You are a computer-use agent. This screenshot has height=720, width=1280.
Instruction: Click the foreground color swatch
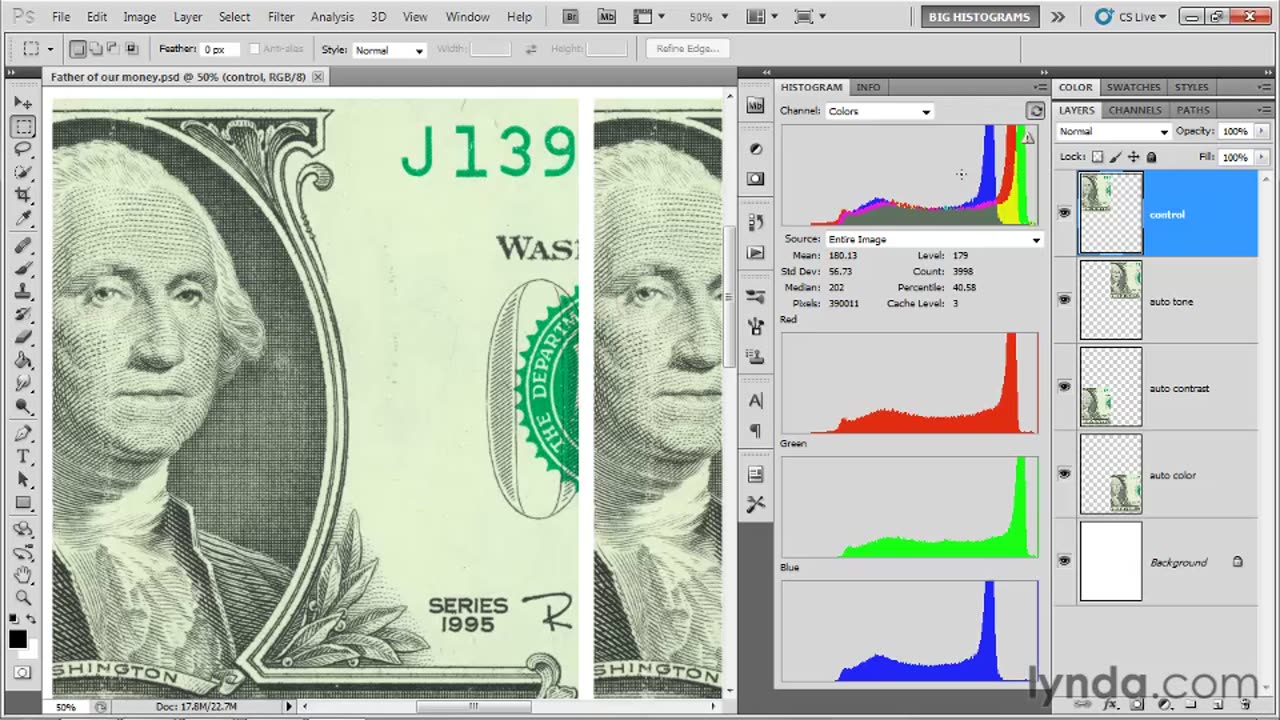[18, 639]
